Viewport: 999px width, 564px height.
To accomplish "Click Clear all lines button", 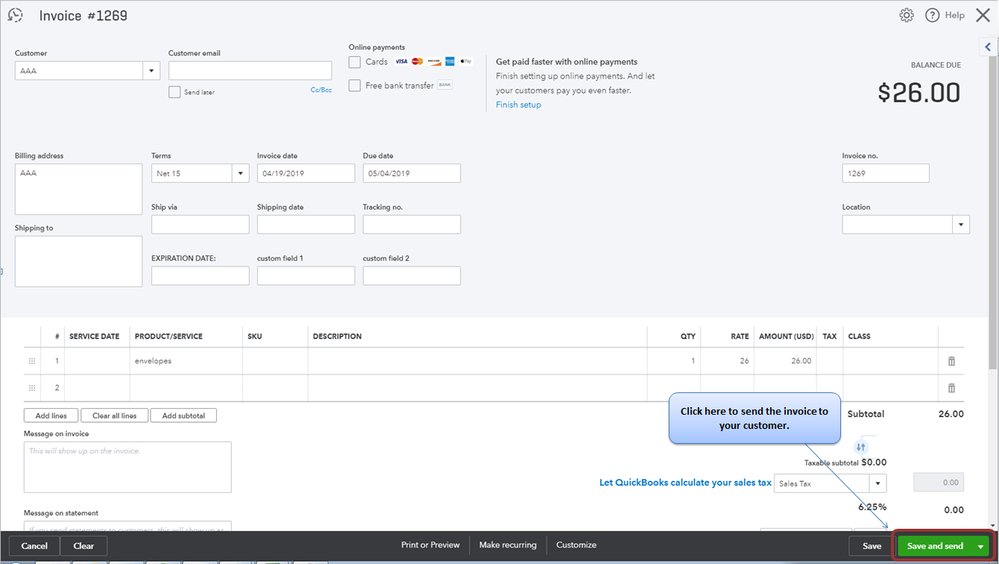I will 115,416.
